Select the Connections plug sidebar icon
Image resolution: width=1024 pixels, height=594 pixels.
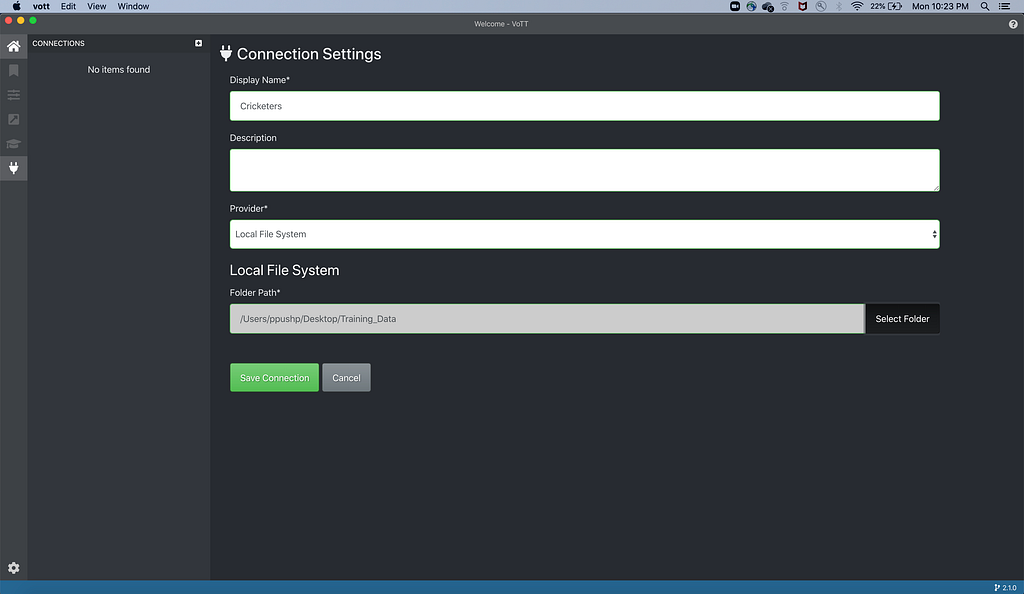pos(14,168)
